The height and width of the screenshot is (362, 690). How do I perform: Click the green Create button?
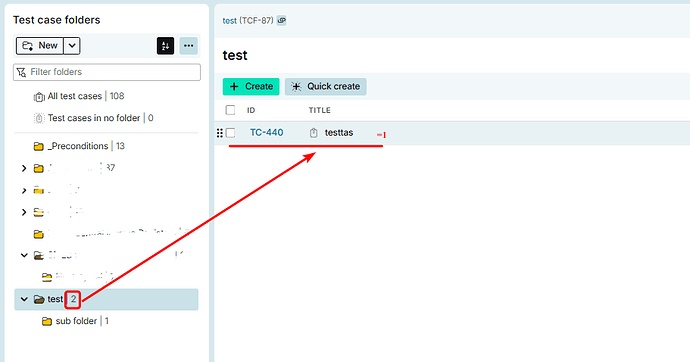[x=251, y=87]
